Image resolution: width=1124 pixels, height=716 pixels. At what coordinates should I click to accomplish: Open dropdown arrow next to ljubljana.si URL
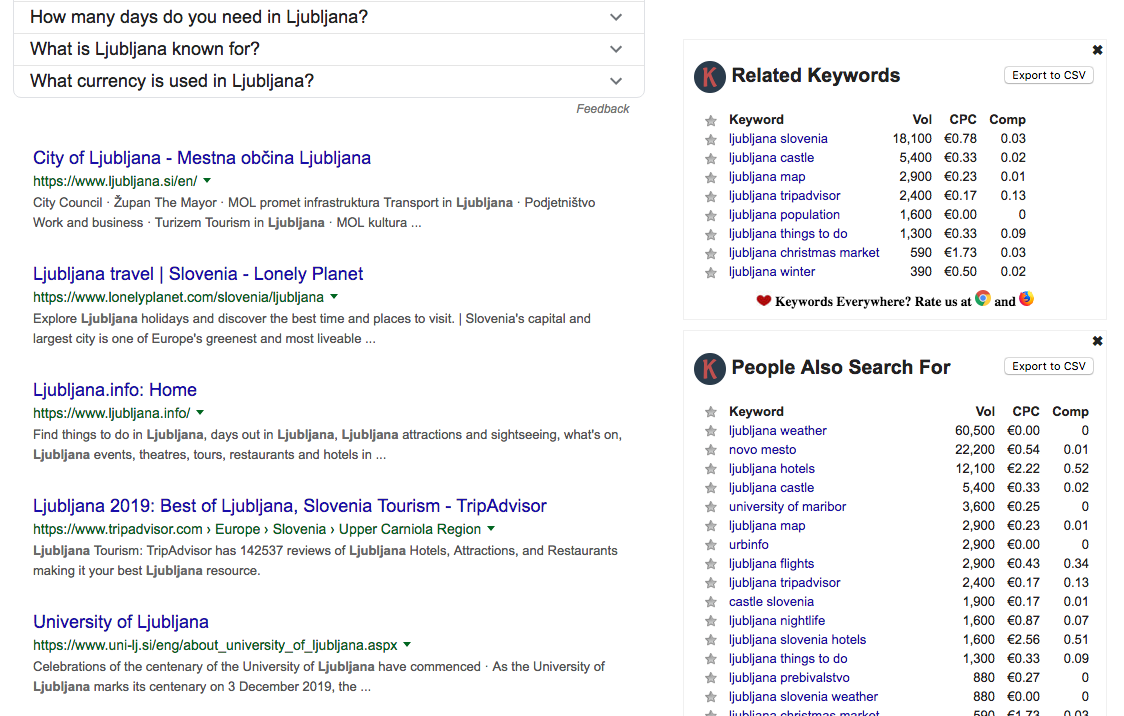pyautogui.click(x=207, y=181)
